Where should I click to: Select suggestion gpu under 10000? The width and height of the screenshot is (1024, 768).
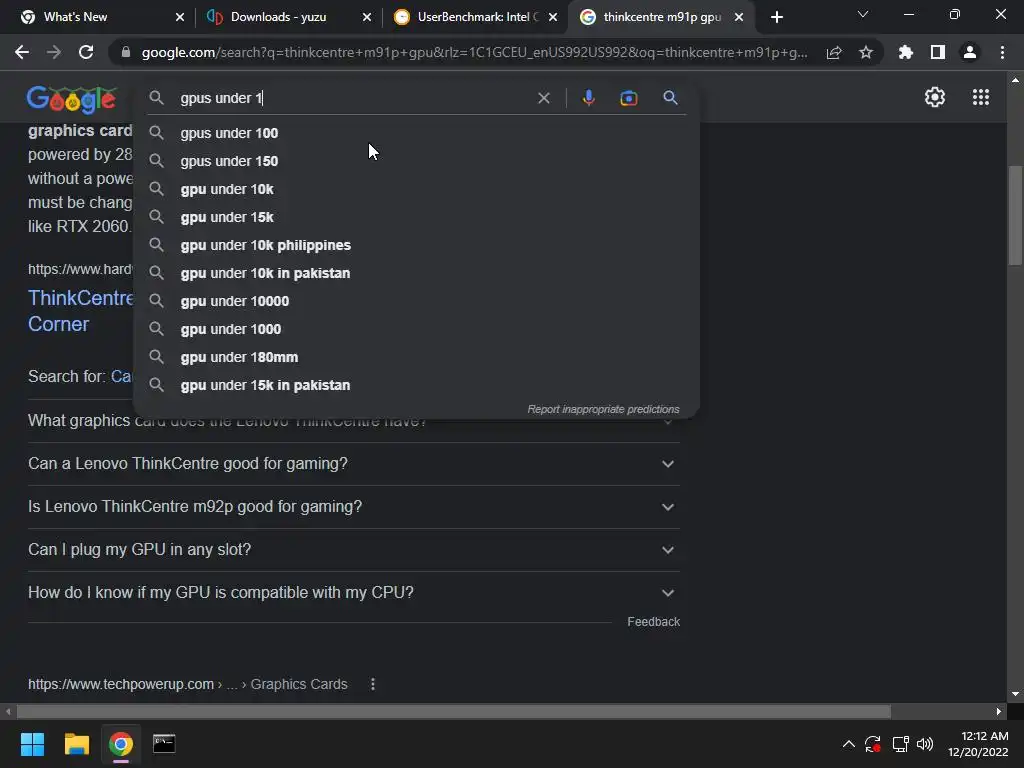pos(416,302)
